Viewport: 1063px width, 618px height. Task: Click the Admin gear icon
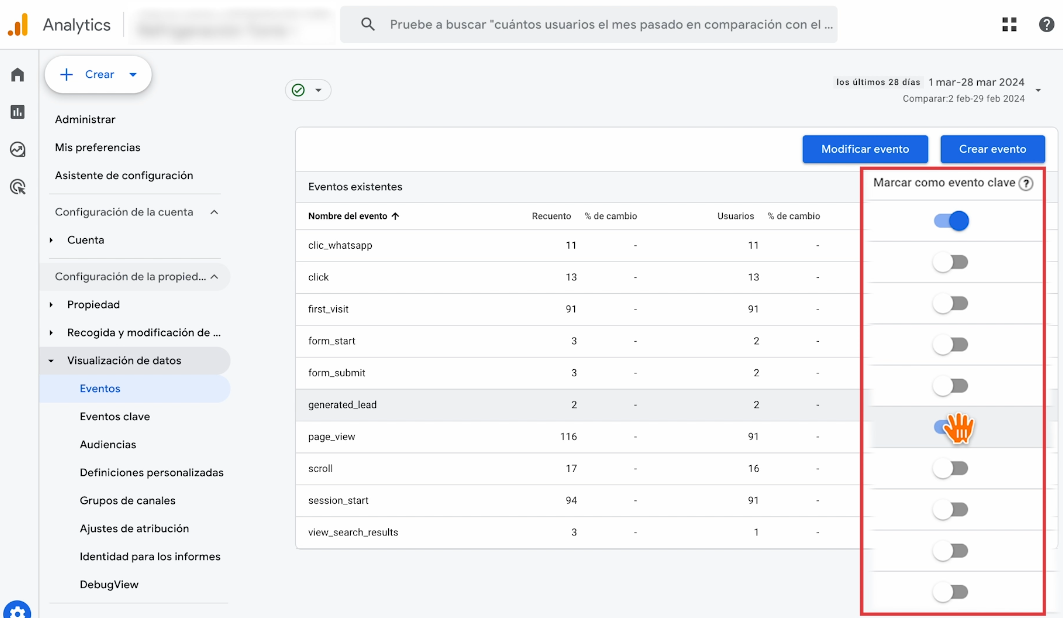click(17, 609)
